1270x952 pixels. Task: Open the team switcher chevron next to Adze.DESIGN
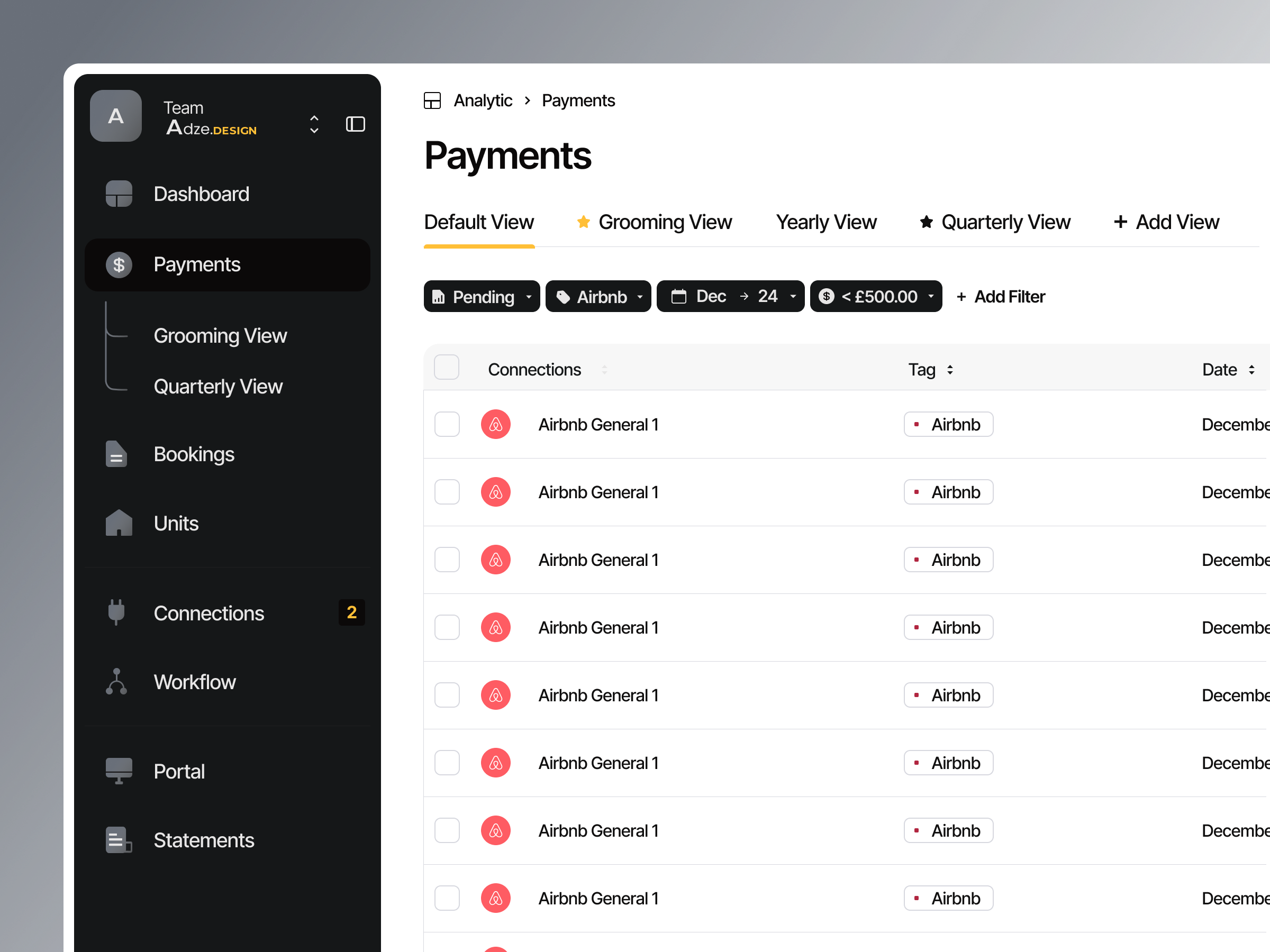click(x=314, y=123)
